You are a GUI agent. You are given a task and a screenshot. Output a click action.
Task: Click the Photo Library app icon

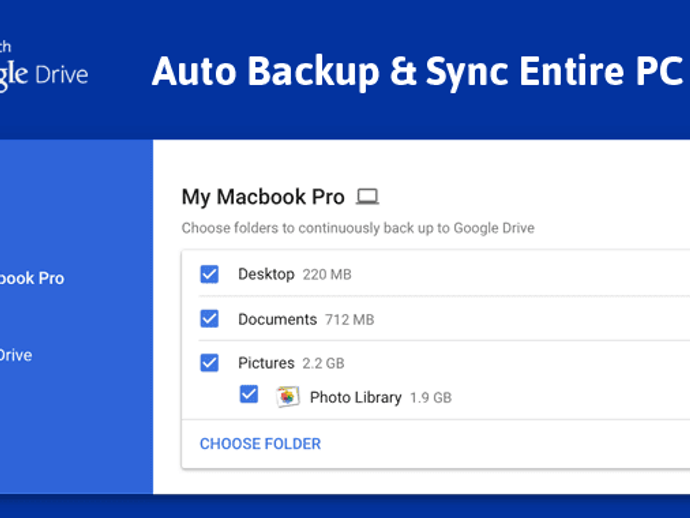coord(288,396)
